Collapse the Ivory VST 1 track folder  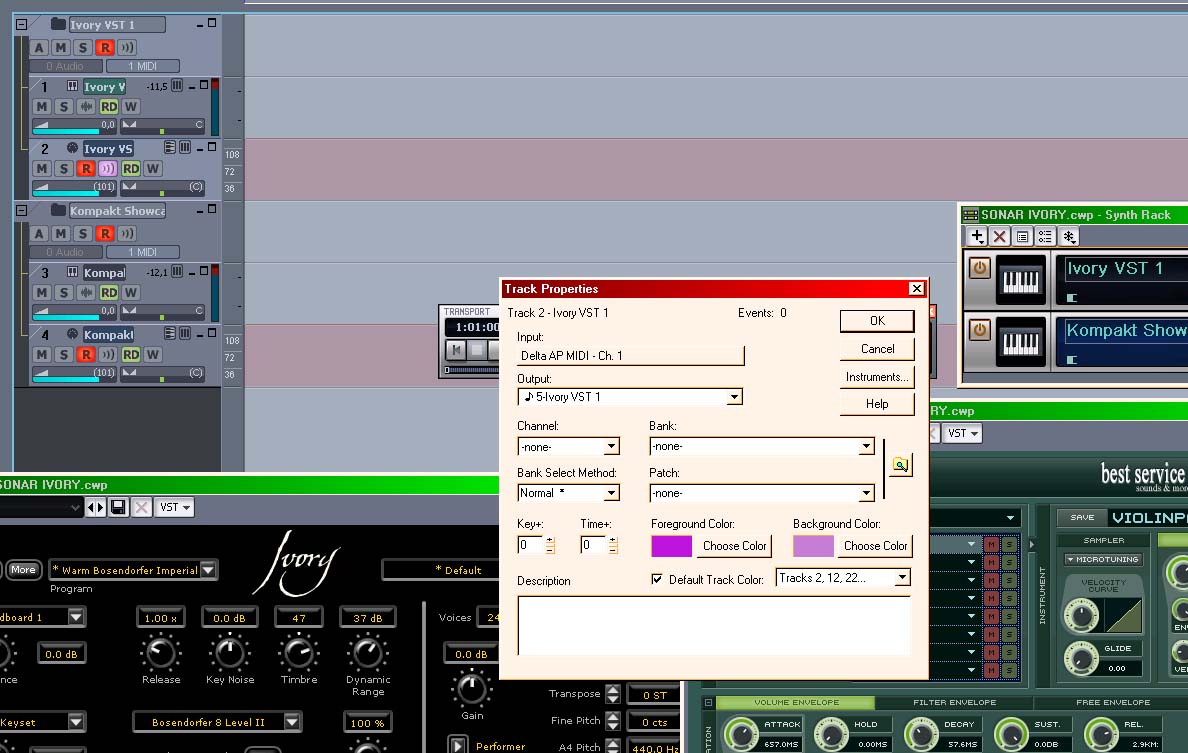[x=21, y=24]
